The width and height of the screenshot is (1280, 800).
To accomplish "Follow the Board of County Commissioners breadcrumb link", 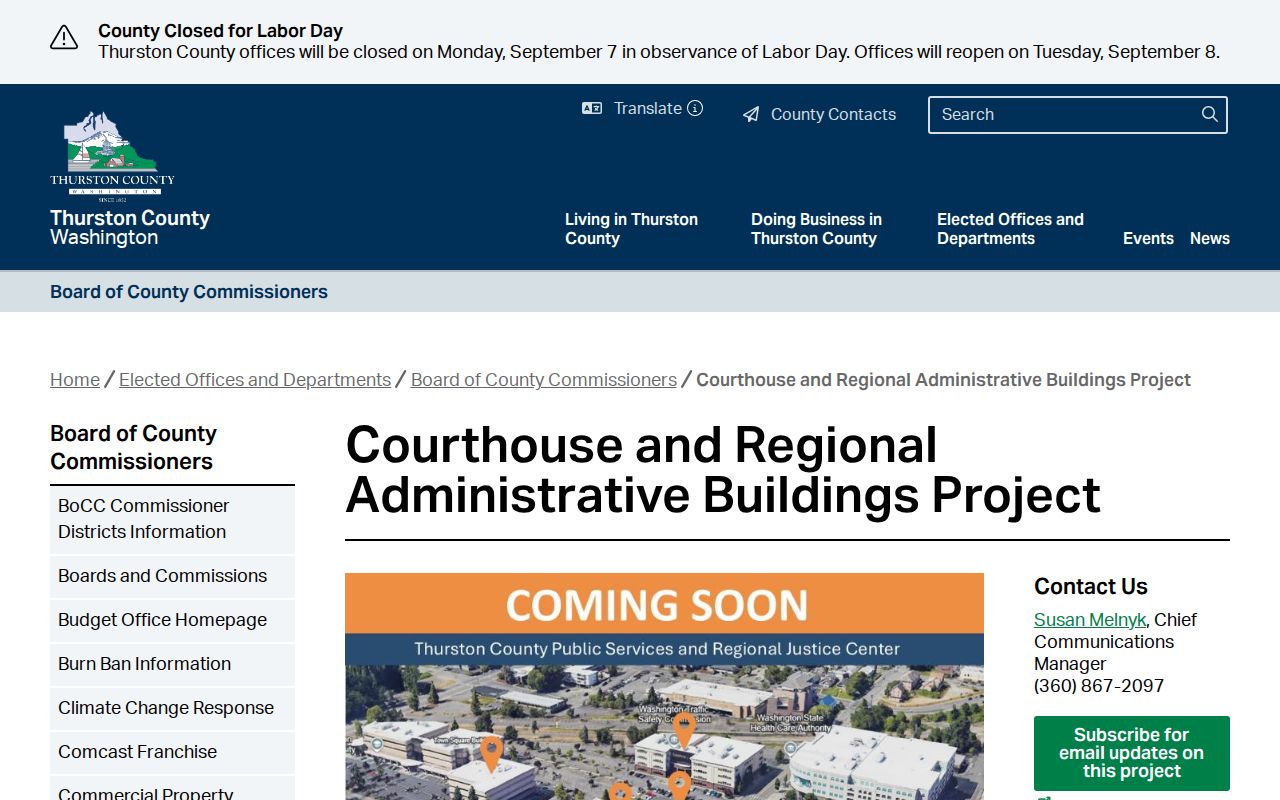I will pyautogui.click(x=544, y=380).
